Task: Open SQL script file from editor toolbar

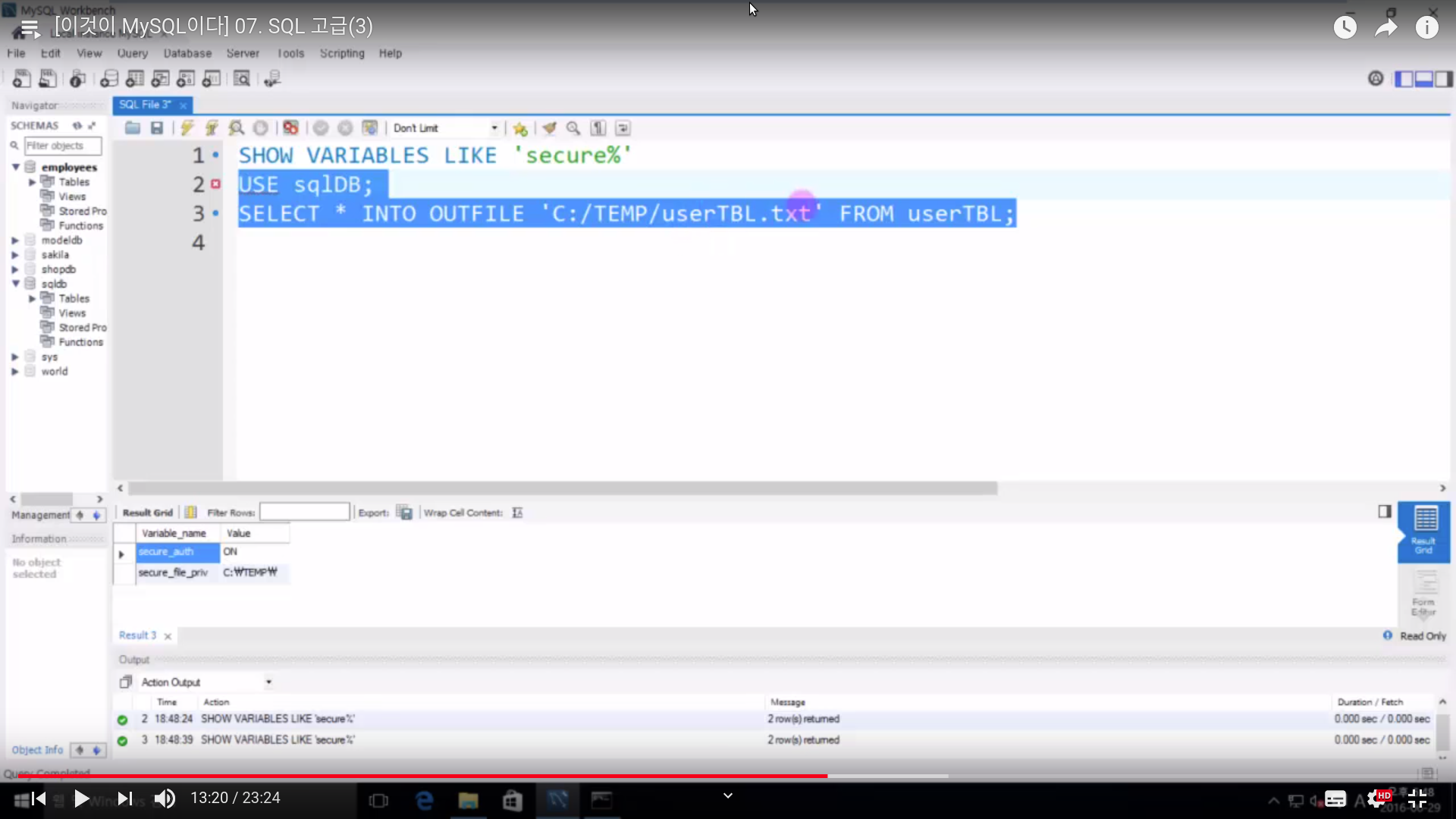Action: [133, 128]
